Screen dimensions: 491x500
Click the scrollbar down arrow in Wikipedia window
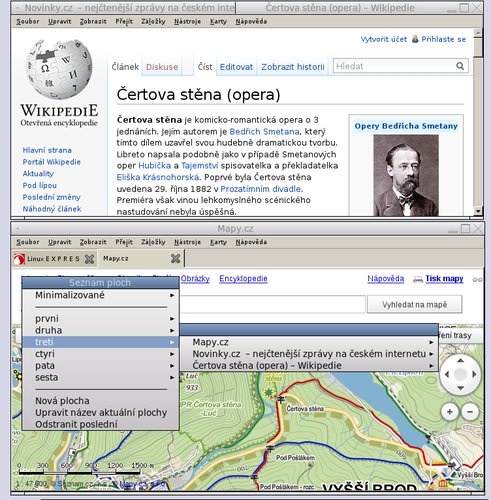point(478,211)
